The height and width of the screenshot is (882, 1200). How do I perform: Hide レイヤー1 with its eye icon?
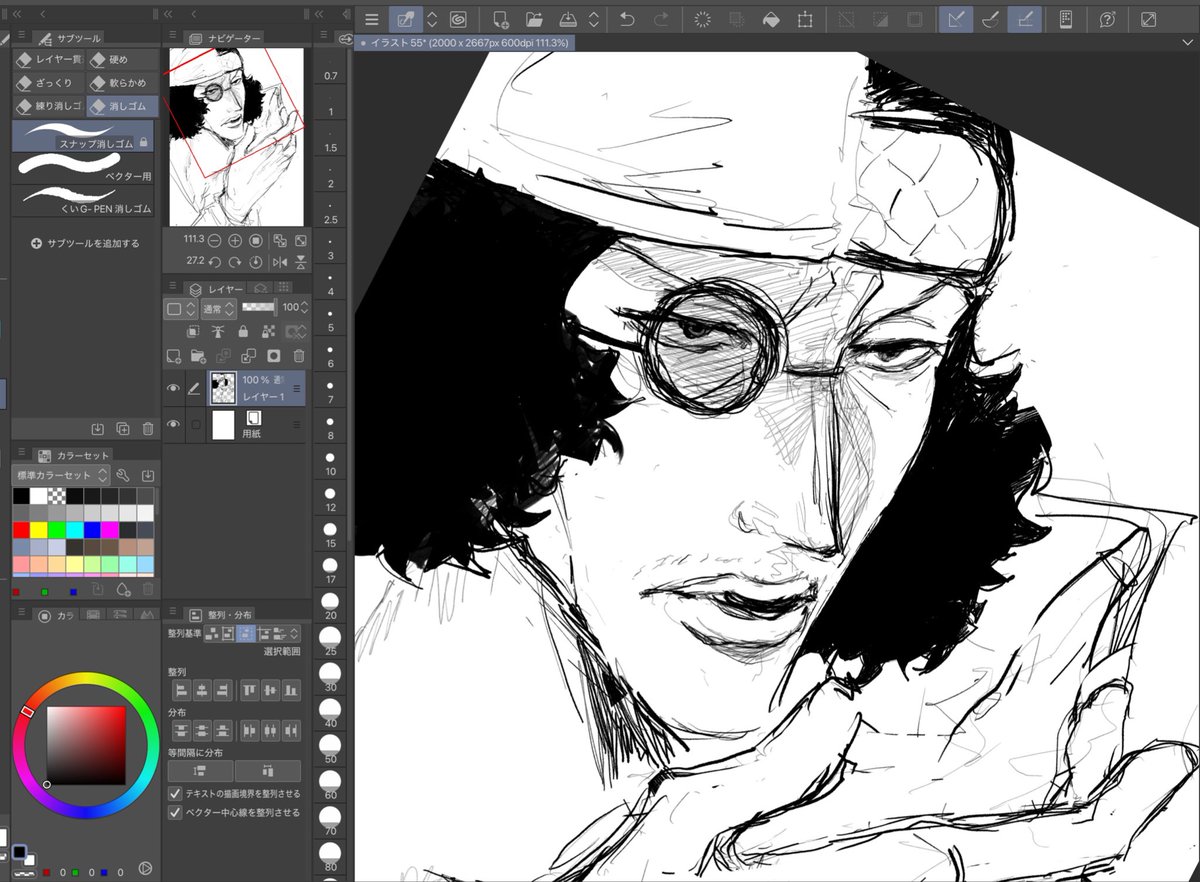click(x=173, y=388)
